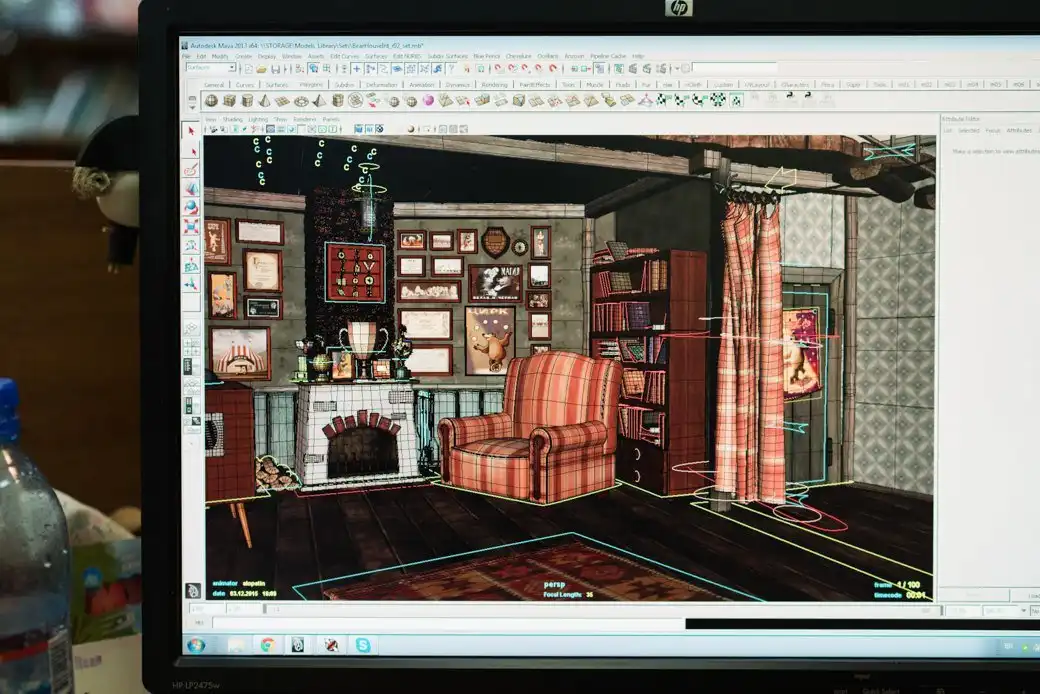Select the arrow Select tool in toolbox
The width and height of the screenshot is (1040, 694).
tap(192, 132)
